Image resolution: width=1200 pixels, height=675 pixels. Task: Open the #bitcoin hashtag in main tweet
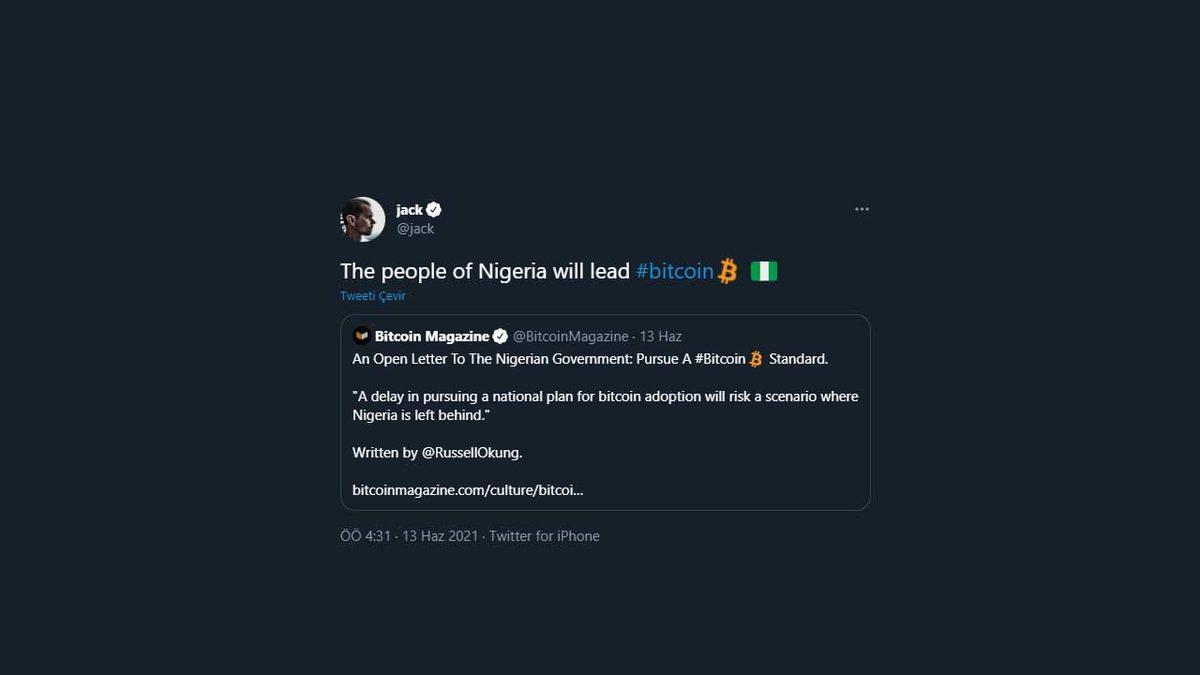tap(675, 271)
